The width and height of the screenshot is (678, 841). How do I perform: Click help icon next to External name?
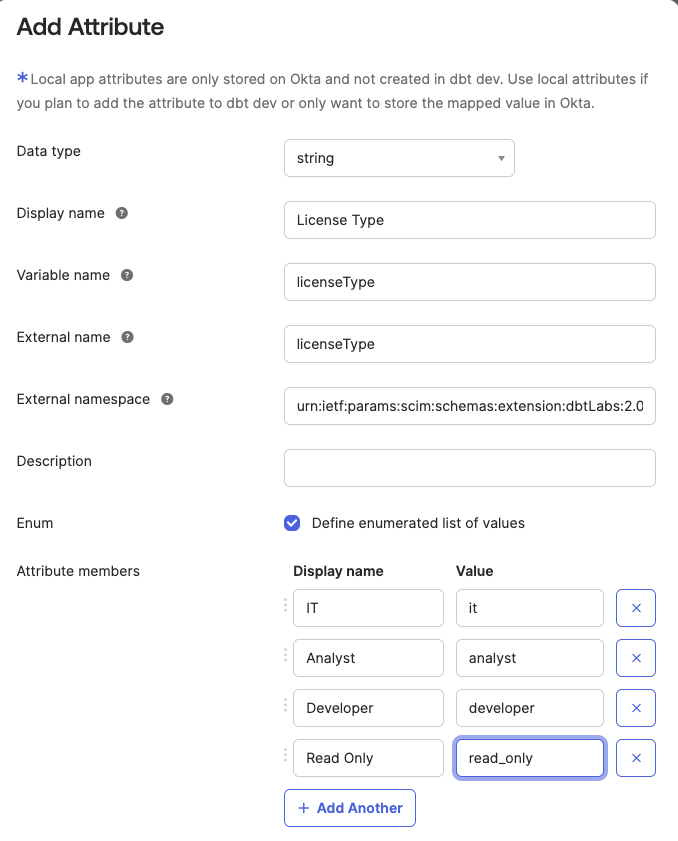pyautogui.click(x=128, y=337)
